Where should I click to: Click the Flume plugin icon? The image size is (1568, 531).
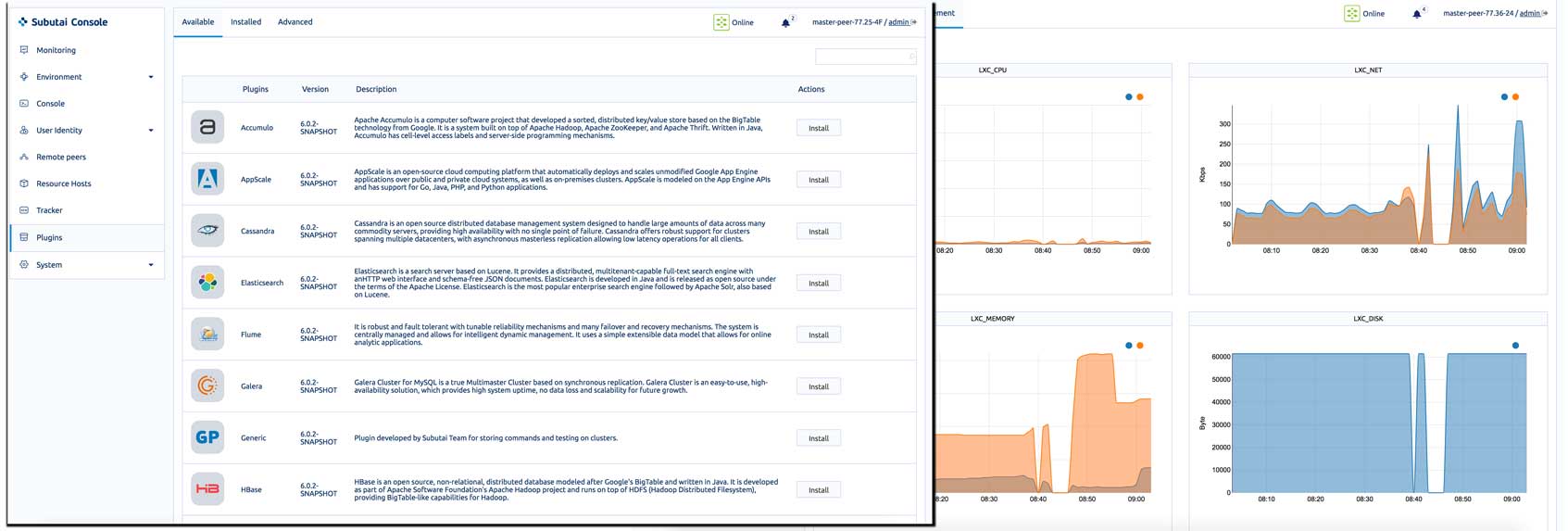207,334
